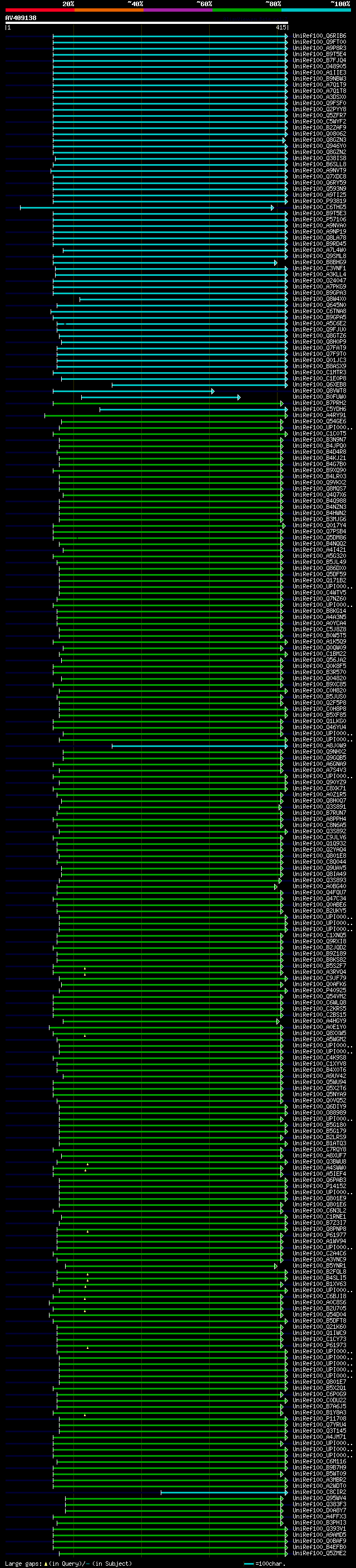
Task: Select the UniRef100_A1IIE3 hit label
Action: click(319, 72)
